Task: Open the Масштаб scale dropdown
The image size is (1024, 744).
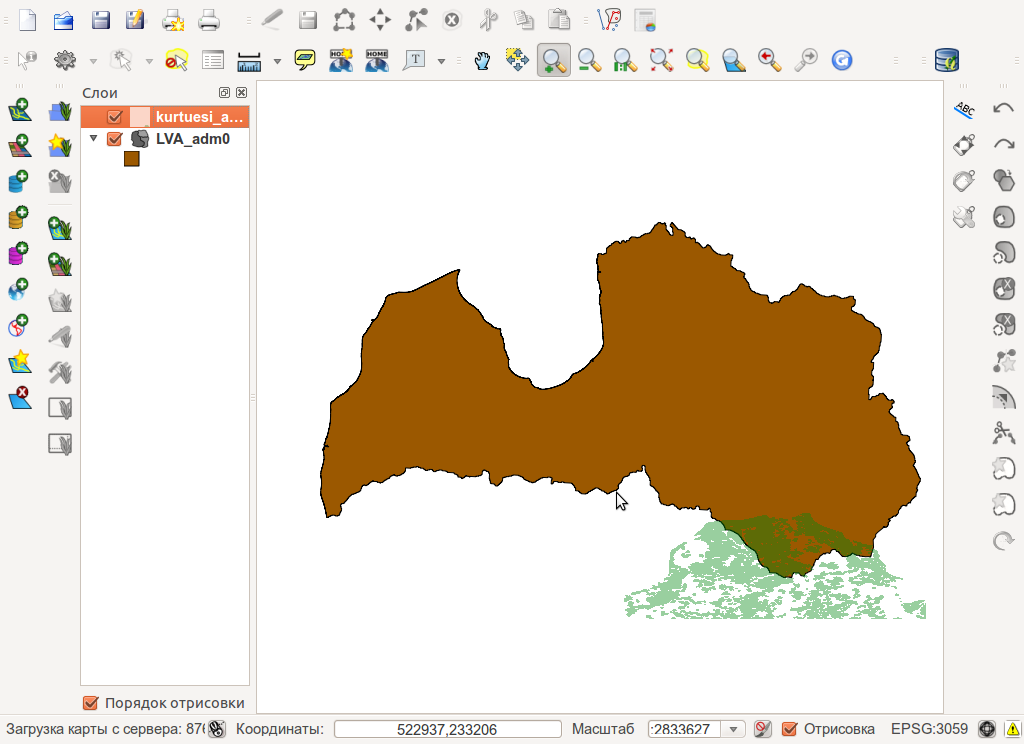Action: [735, 729]
